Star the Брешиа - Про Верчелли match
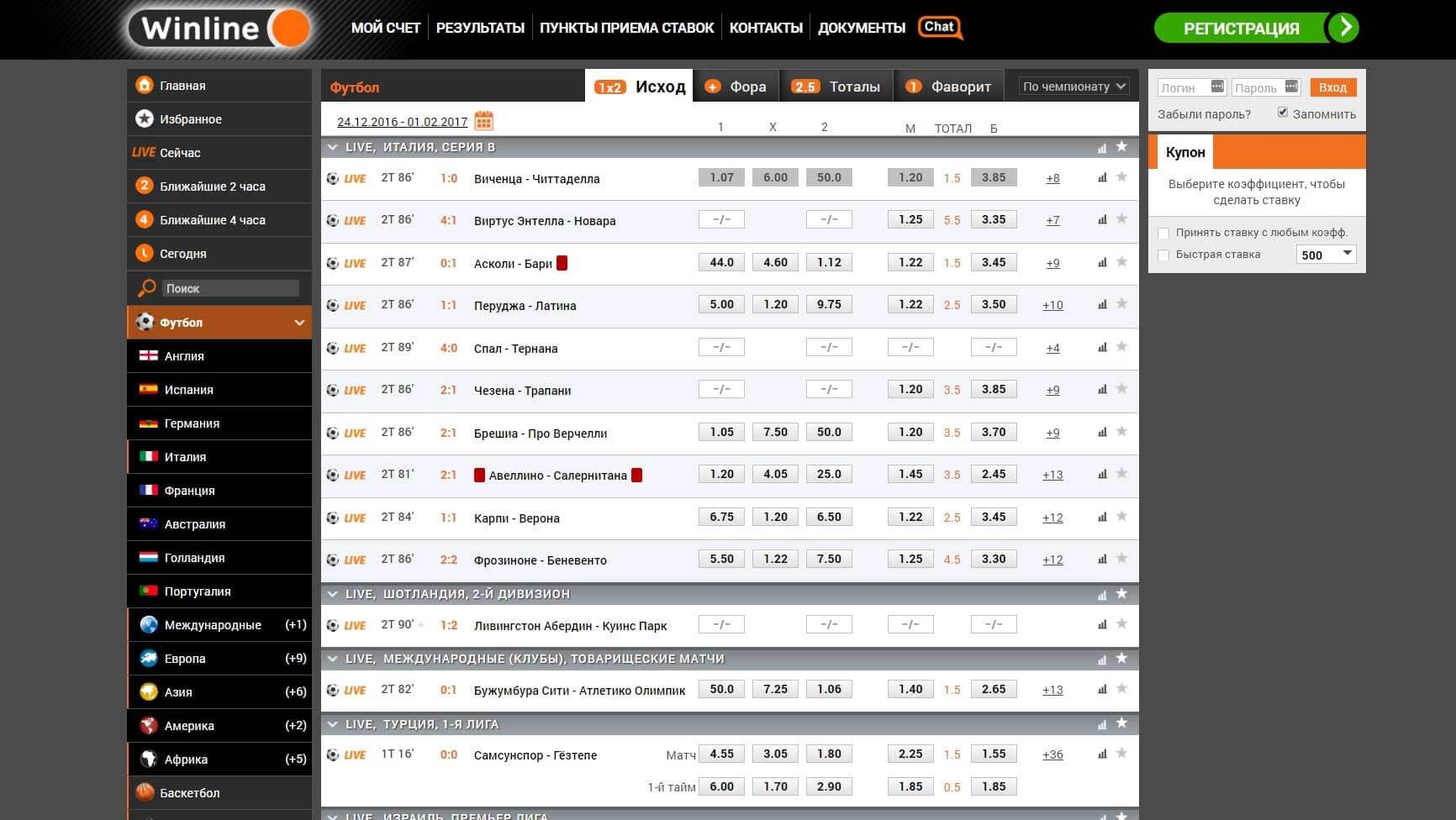1456x820 pixels. pos(1121,431)
